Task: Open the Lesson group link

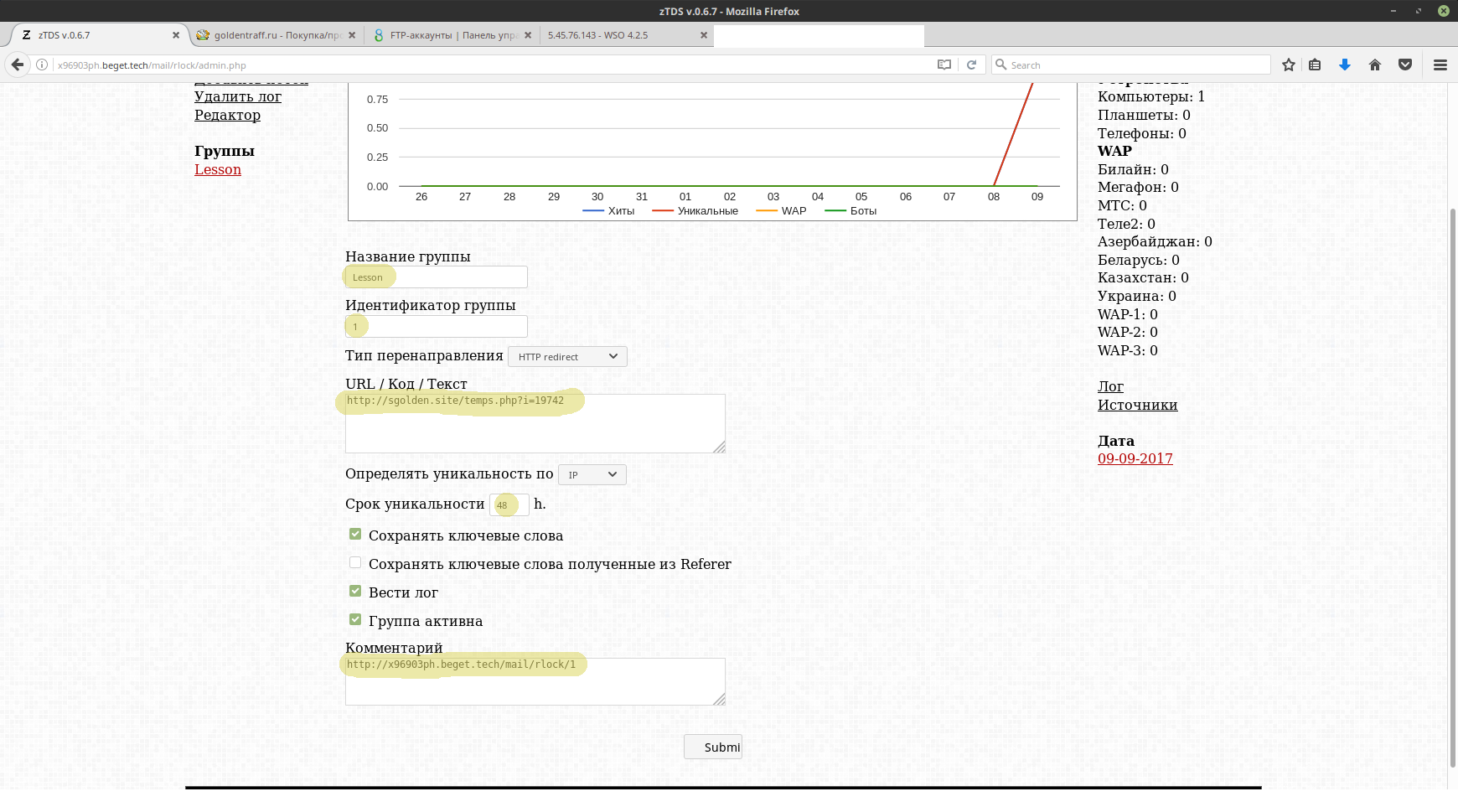Action: 218,169
